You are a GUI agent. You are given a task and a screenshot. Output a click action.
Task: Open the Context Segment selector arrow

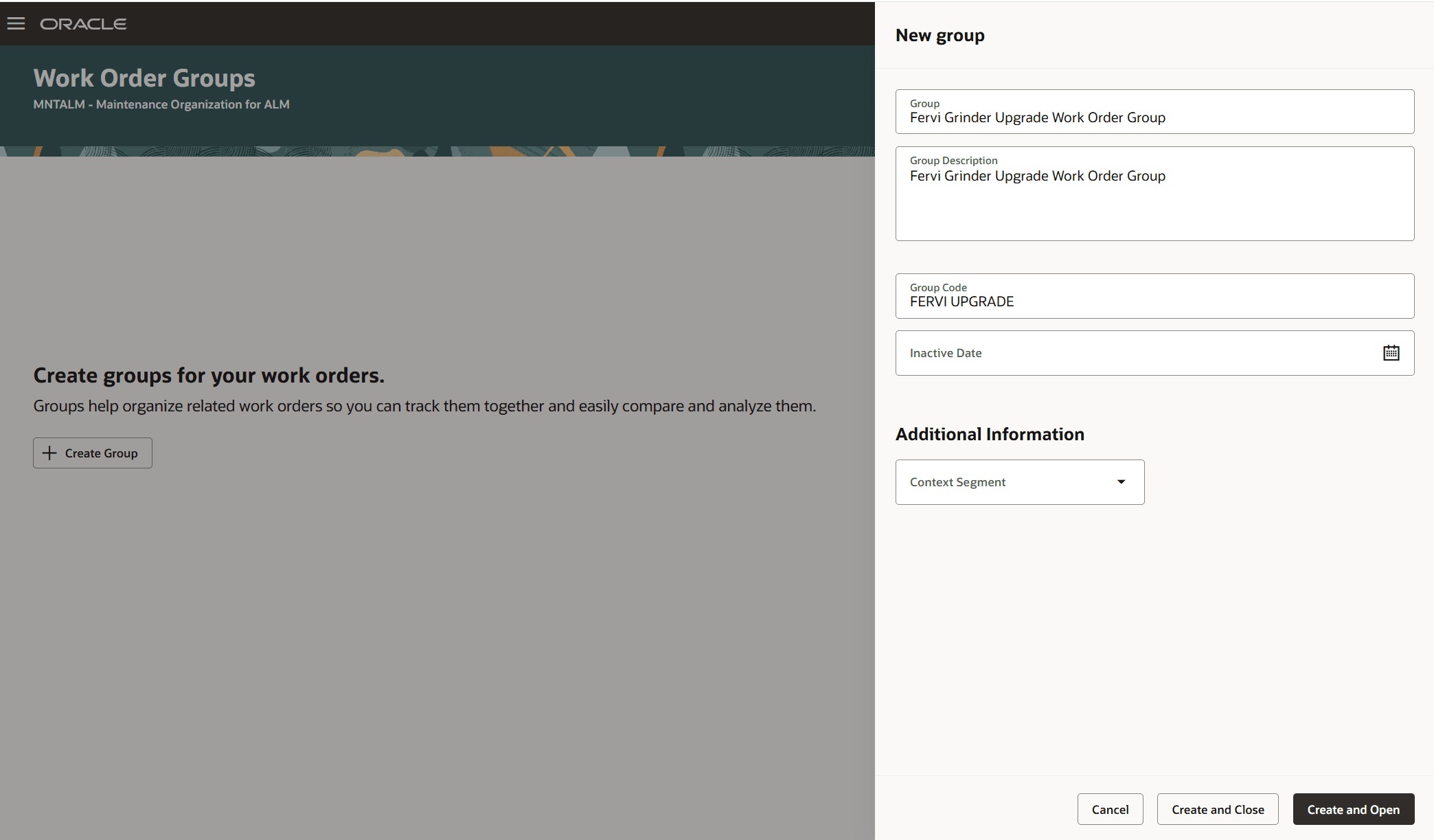1121,481
